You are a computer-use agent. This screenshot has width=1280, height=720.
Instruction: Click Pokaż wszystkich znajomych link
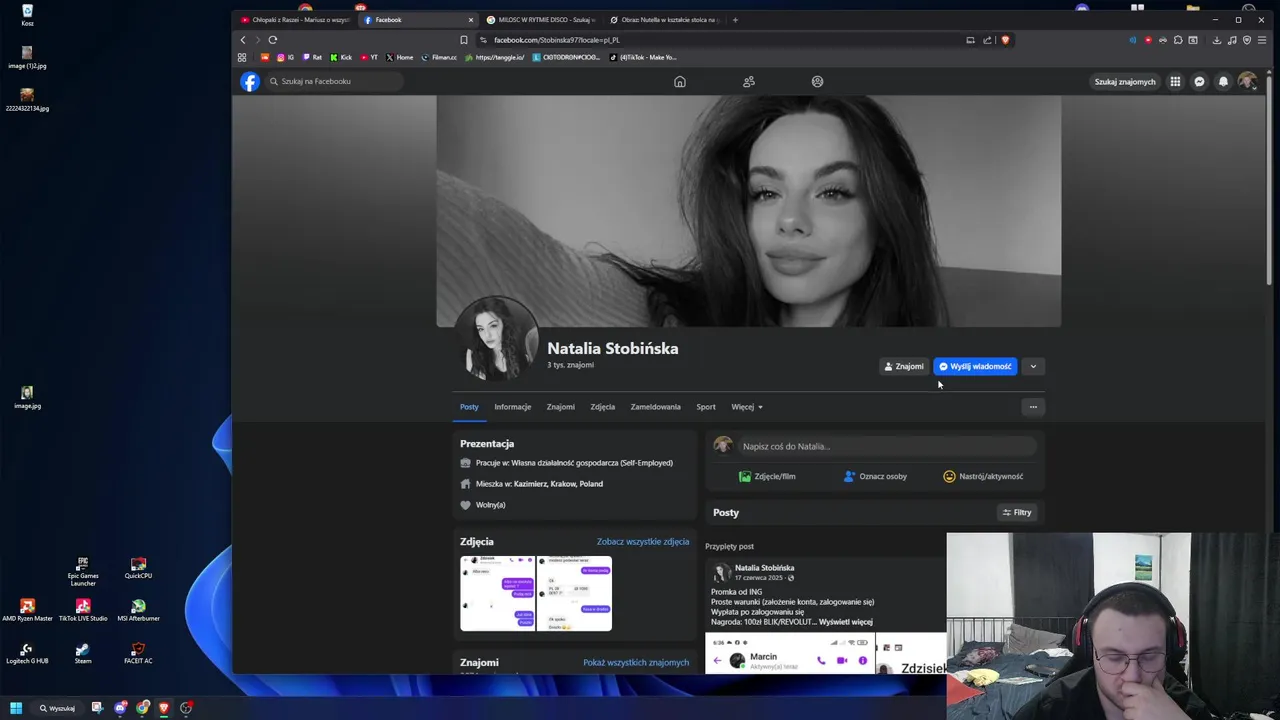[636, 663]
